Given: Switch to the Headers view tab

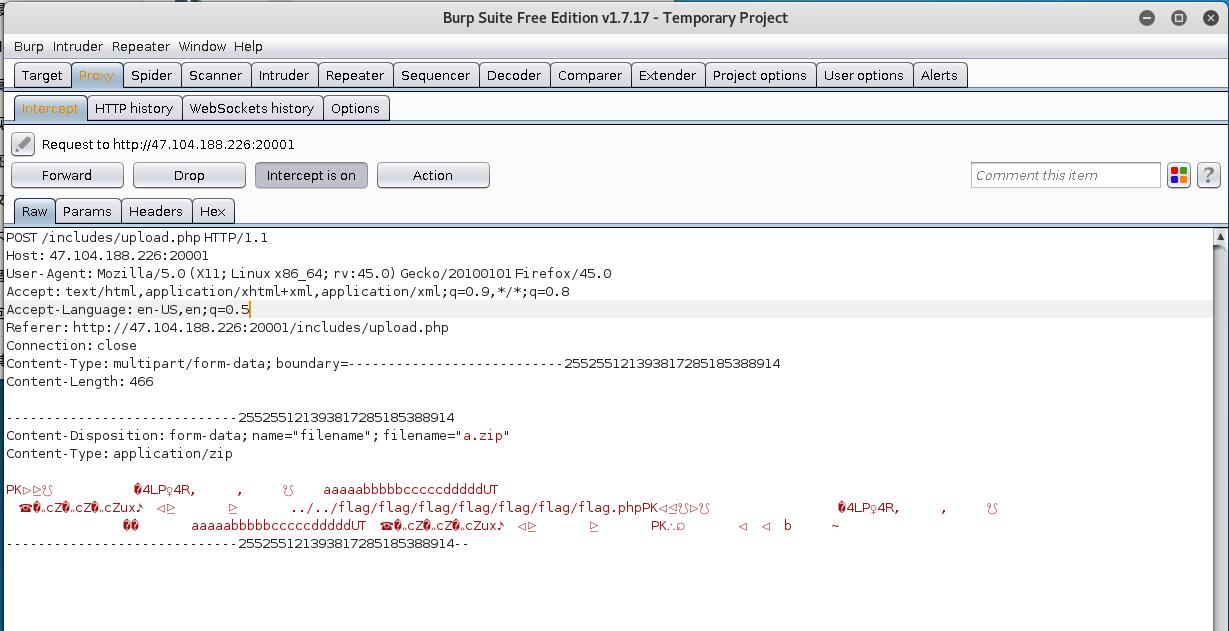Looking at the screenshot, I should coord(156,211).
